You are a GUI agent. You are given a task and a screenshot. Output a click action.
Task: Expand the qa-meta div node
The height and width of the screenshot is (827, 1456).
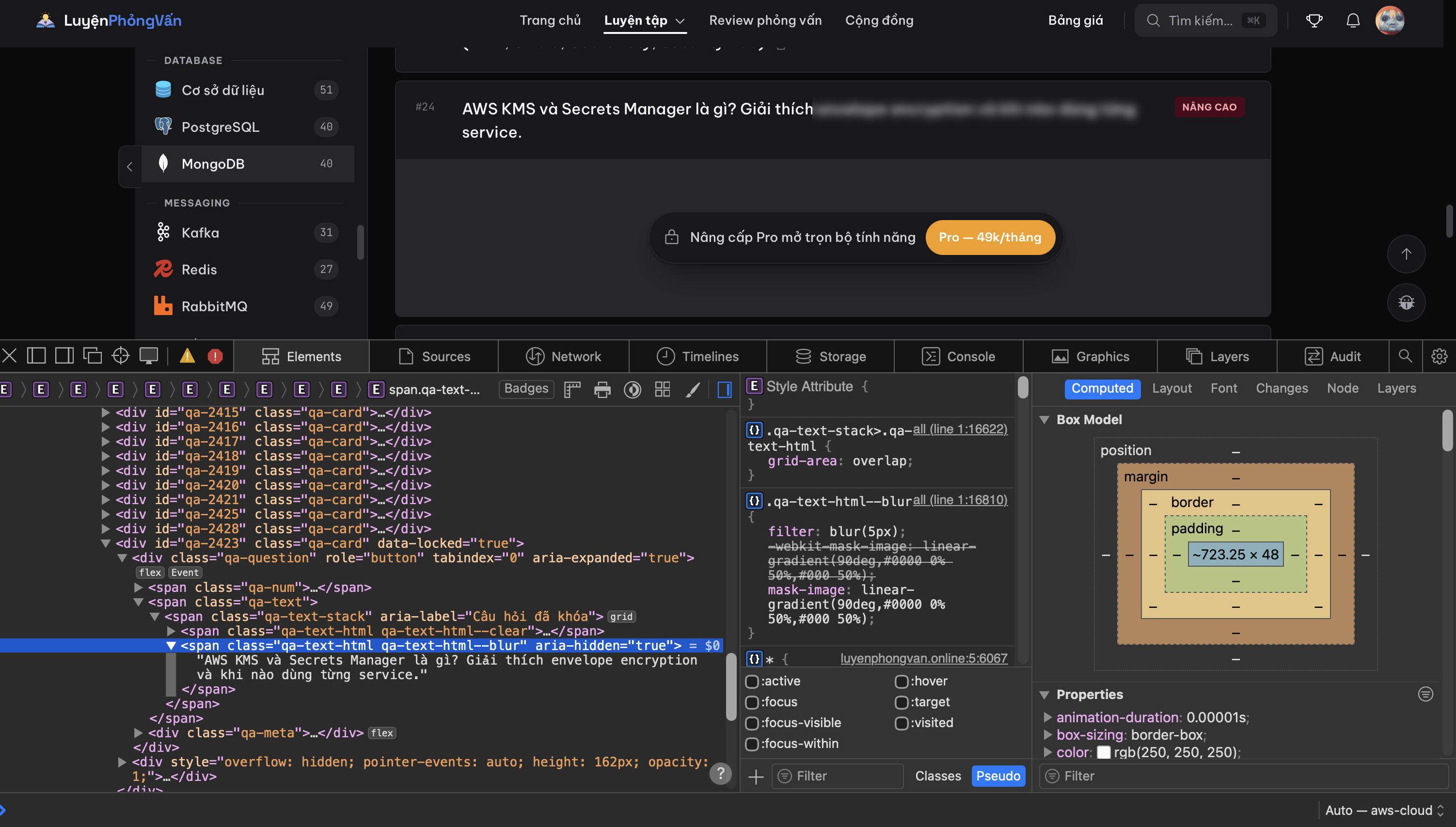pyautogui.click(x=138, y=733)
